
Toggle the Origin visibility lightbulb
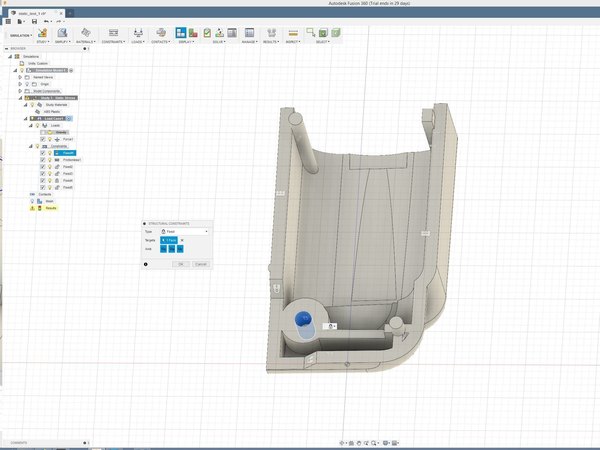click(27, 84)
